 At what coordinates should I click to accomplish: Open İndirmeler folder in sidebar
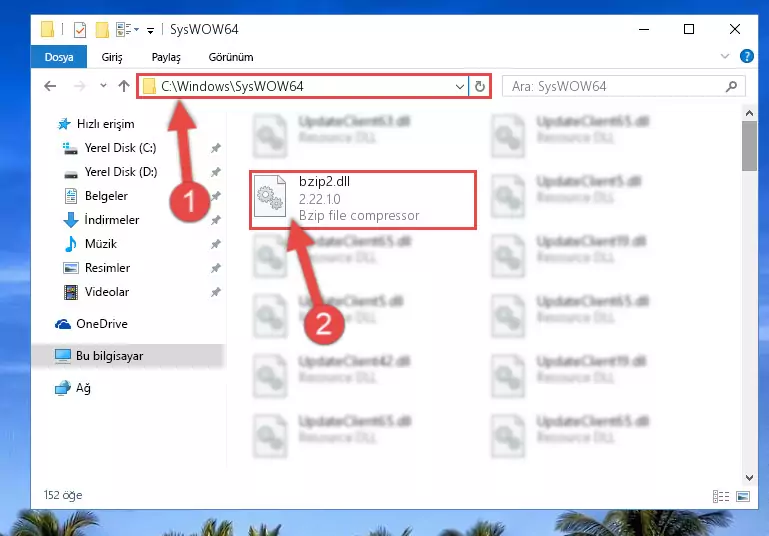[112, 220]
